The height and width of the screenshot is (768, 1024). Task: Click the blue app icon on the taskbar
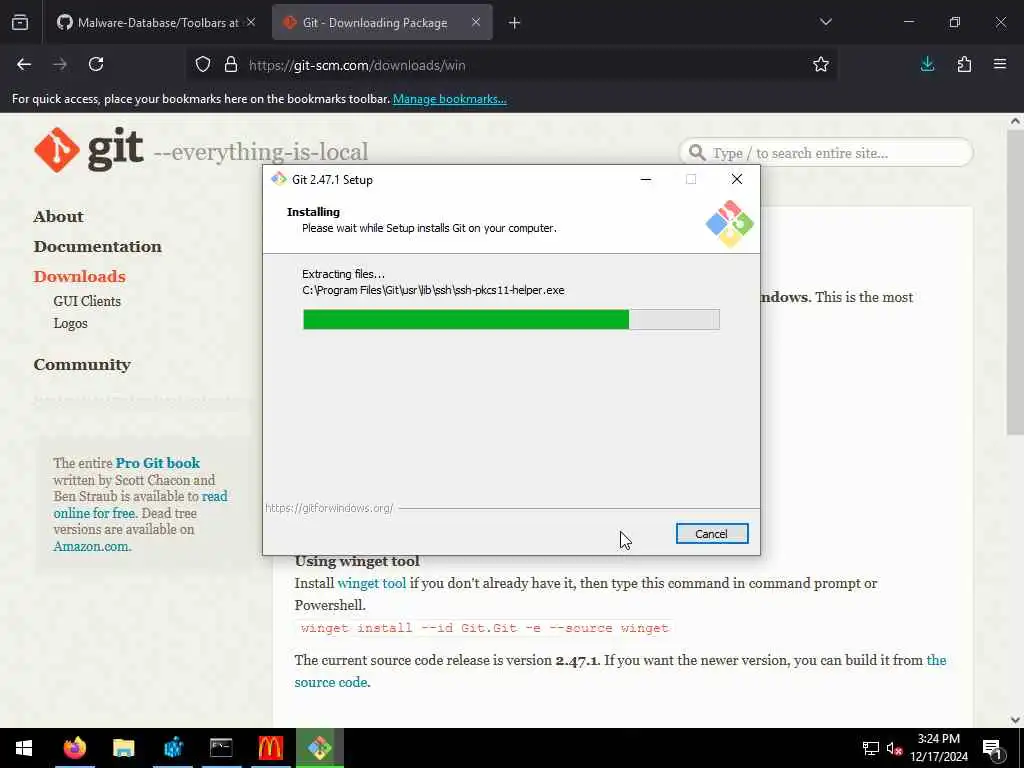coord(173,748)
